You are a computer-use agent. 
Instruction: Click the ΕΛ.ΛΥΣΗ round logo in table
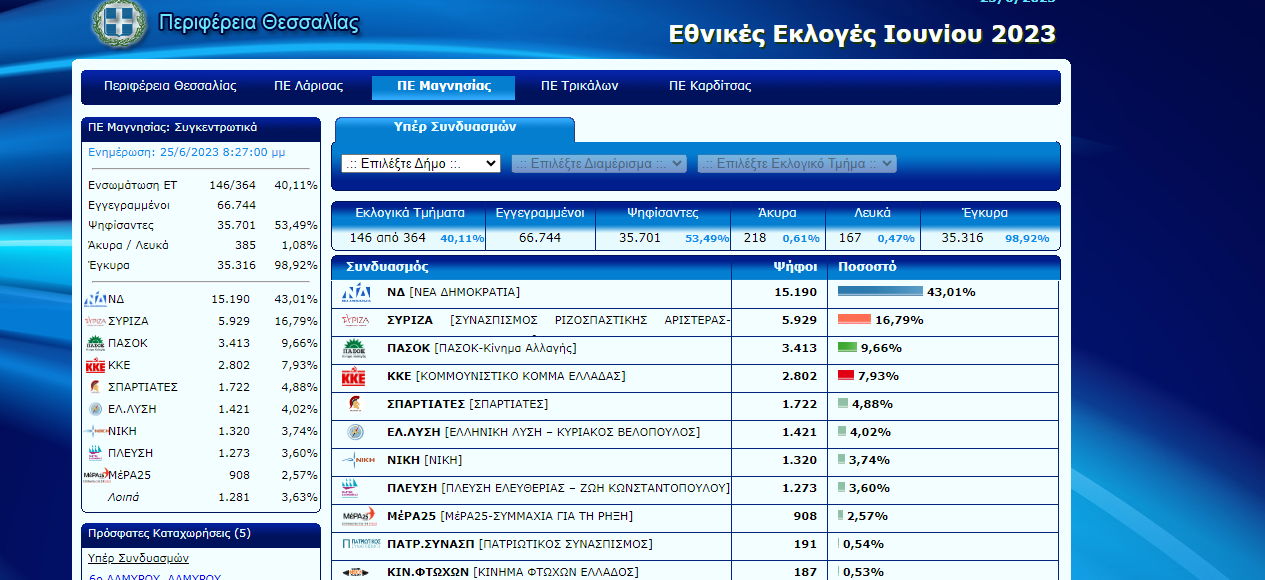[x=356, y=433]
